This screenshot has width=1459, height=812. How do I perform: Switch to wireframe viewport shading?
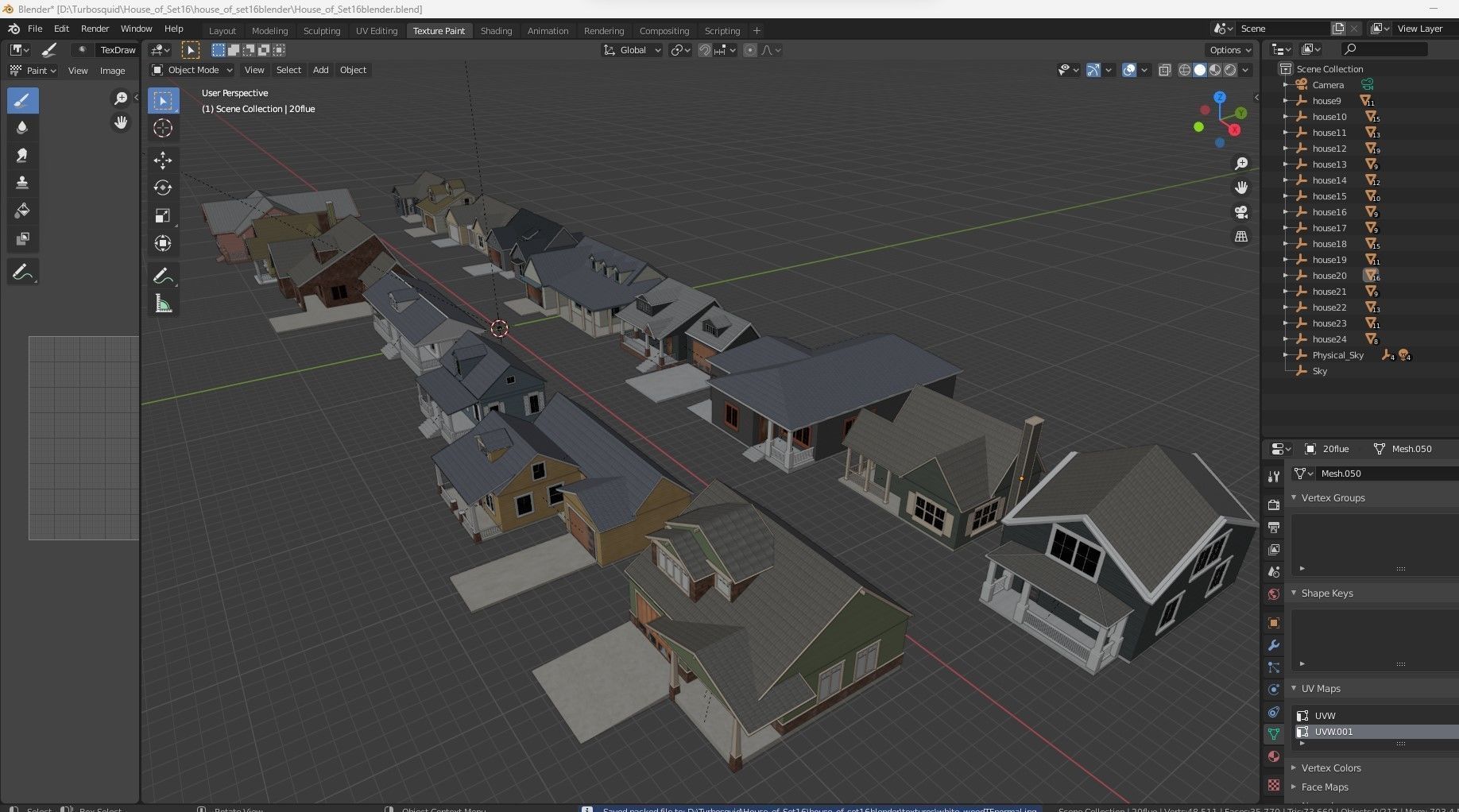(1185, 70)
